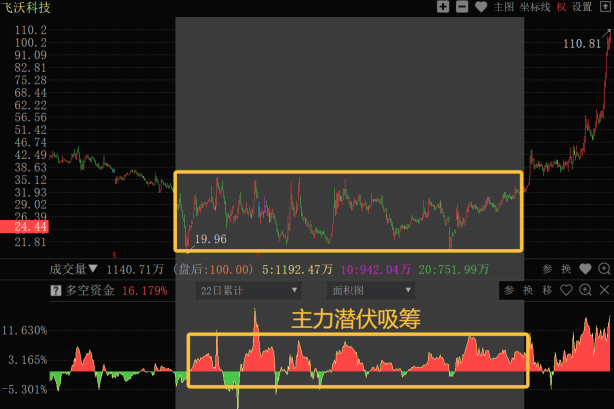614x409 pixels.
Task: Click the 5:1192.47万 moving average value
Action: point(297,269)
